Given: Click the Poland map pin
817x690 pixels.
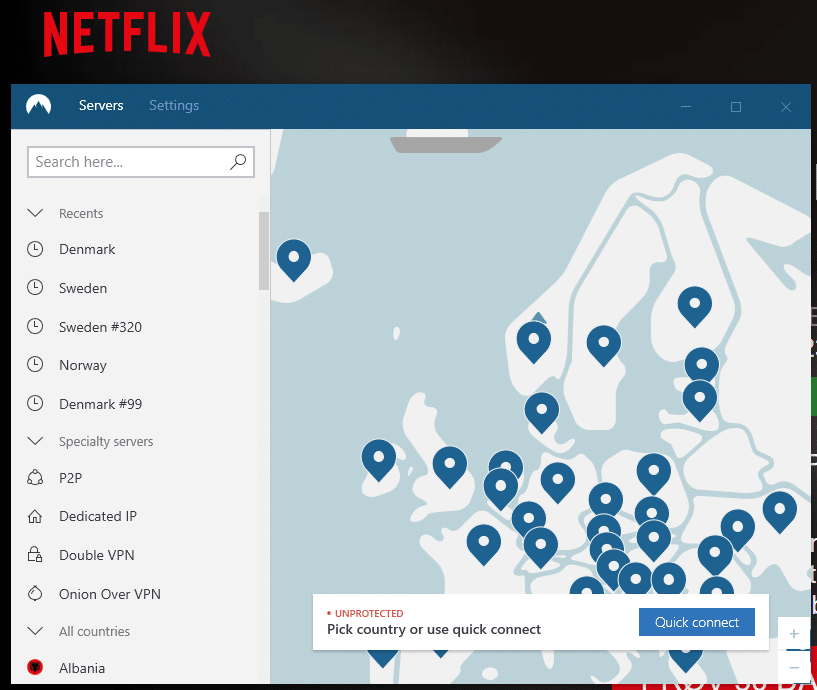Looking at the screenshot, I should pos(653,474).
